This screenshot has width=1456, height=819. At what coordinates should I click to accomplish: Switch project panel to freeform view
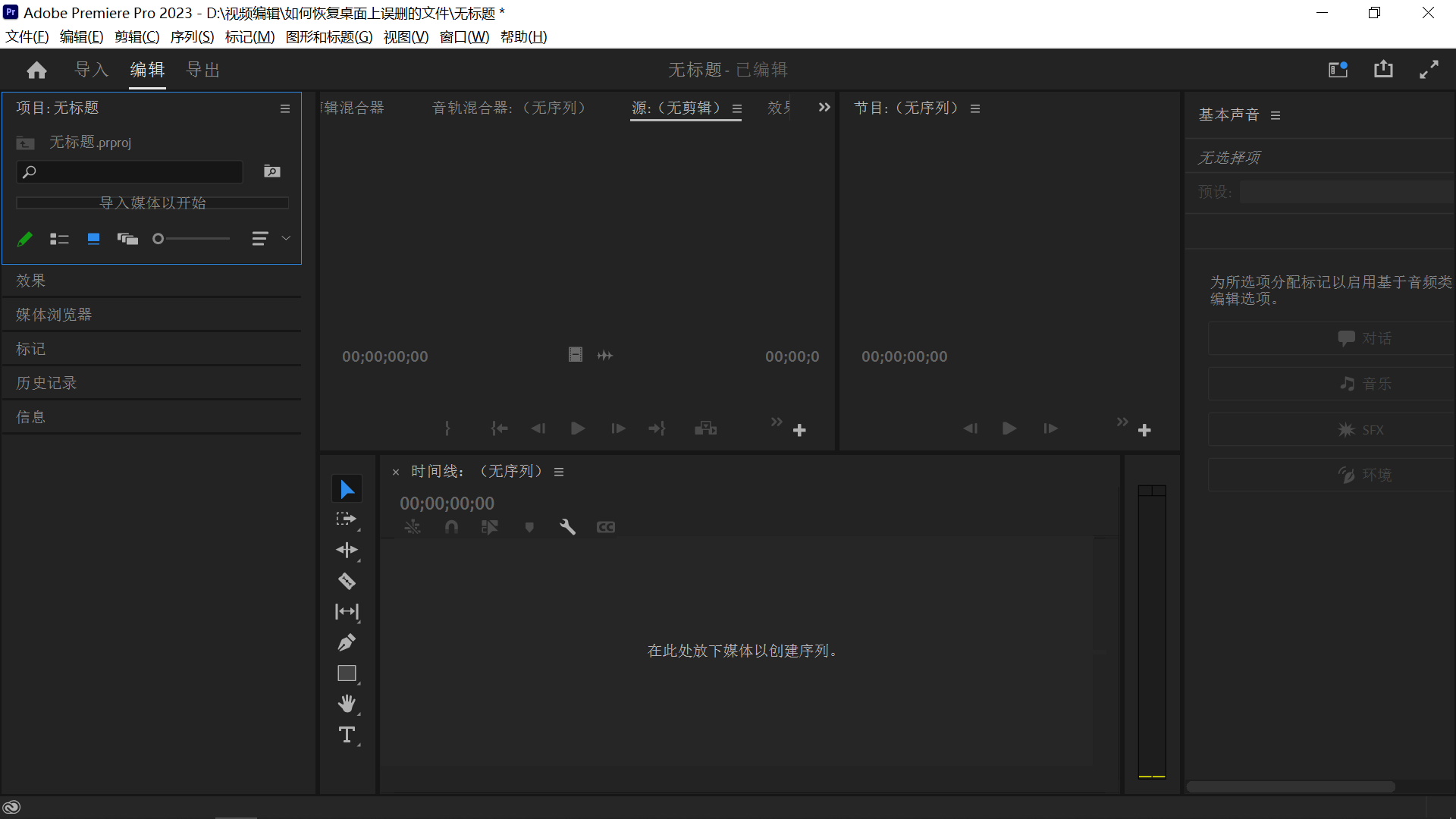point(127,239)
